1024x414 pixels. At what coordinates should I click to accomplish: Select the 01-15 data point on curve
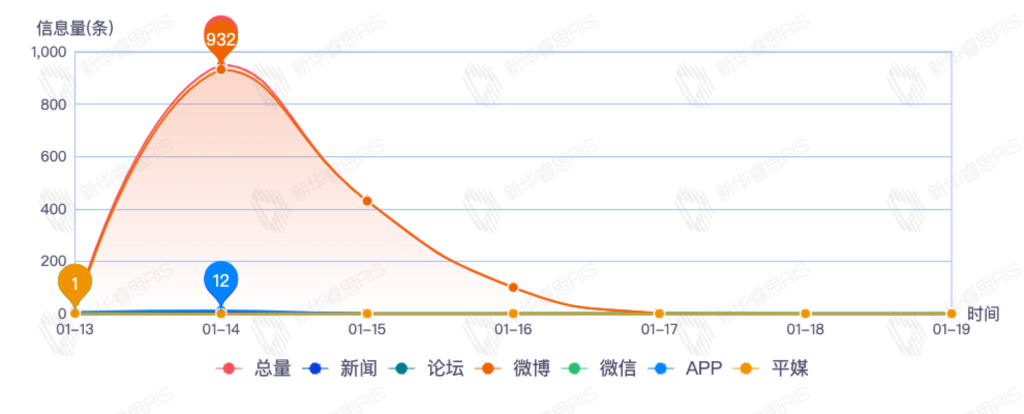367,201
